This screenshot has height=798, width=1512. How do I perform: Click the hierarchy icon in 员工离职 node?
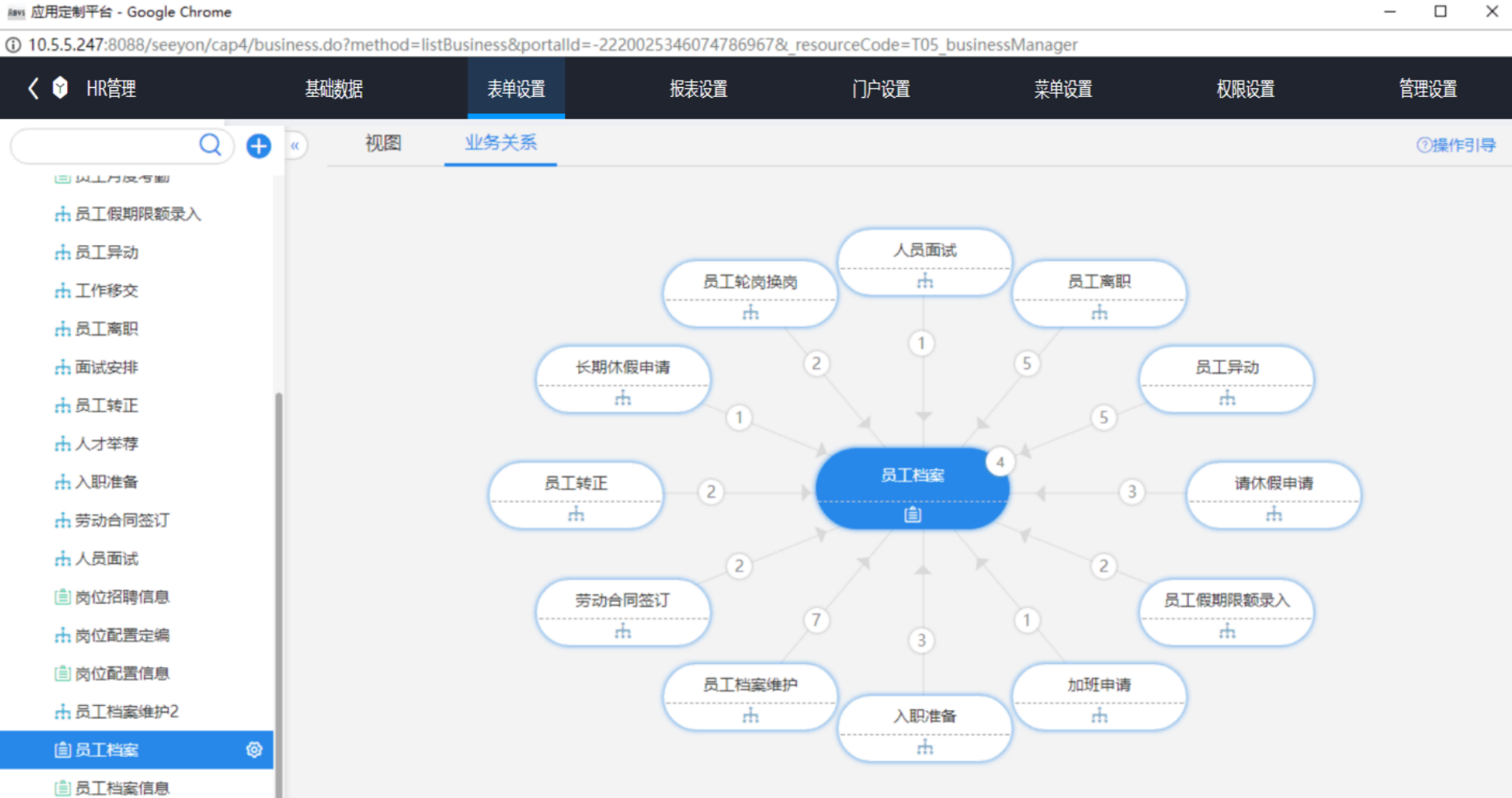click(1099, 313)
